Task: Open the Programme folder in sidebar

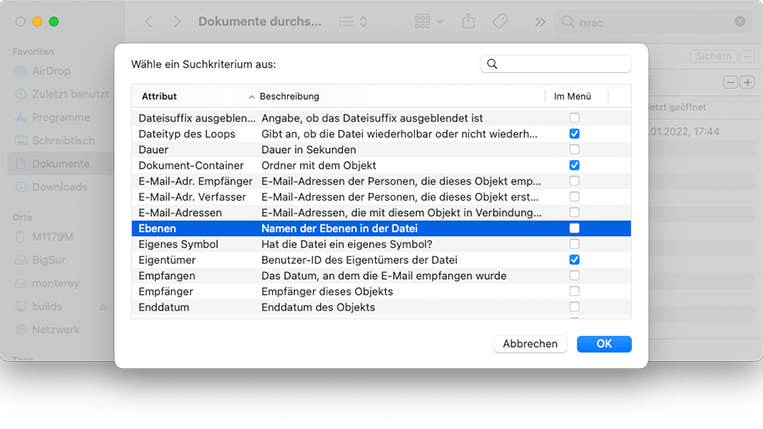Action: tap(60, 117)
